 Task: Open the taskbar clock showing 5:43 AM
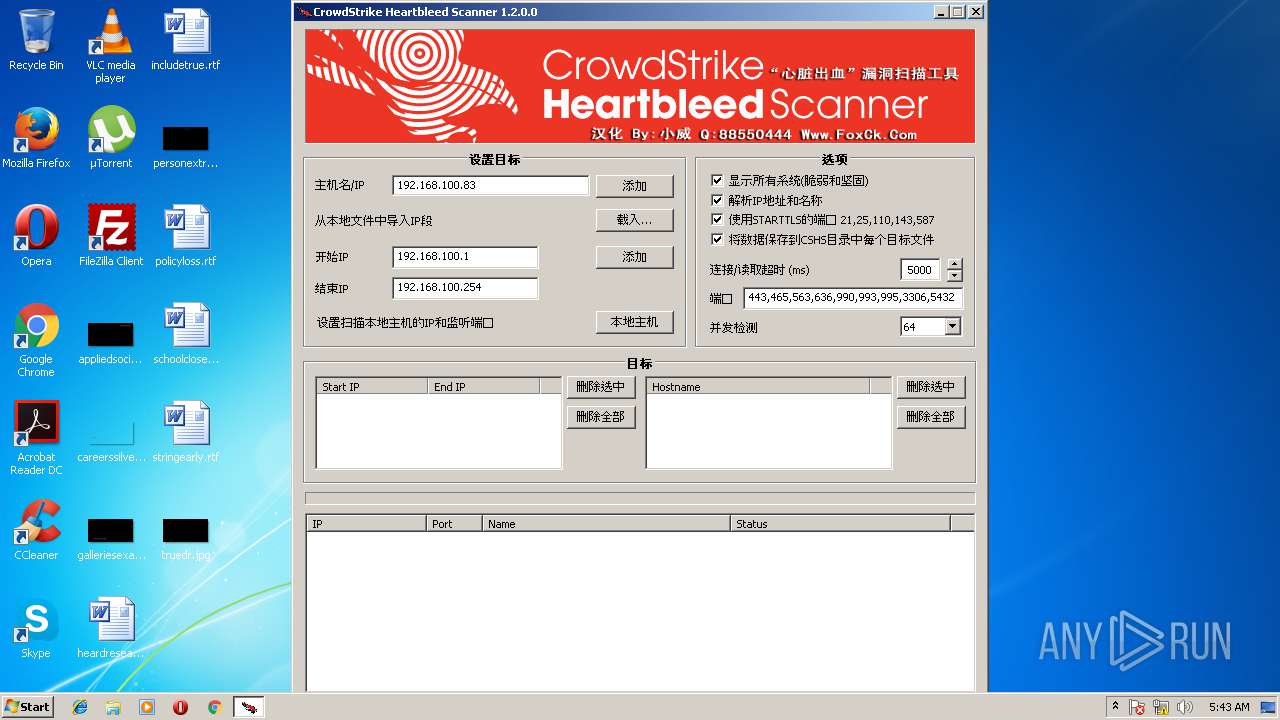[1229, 707]
